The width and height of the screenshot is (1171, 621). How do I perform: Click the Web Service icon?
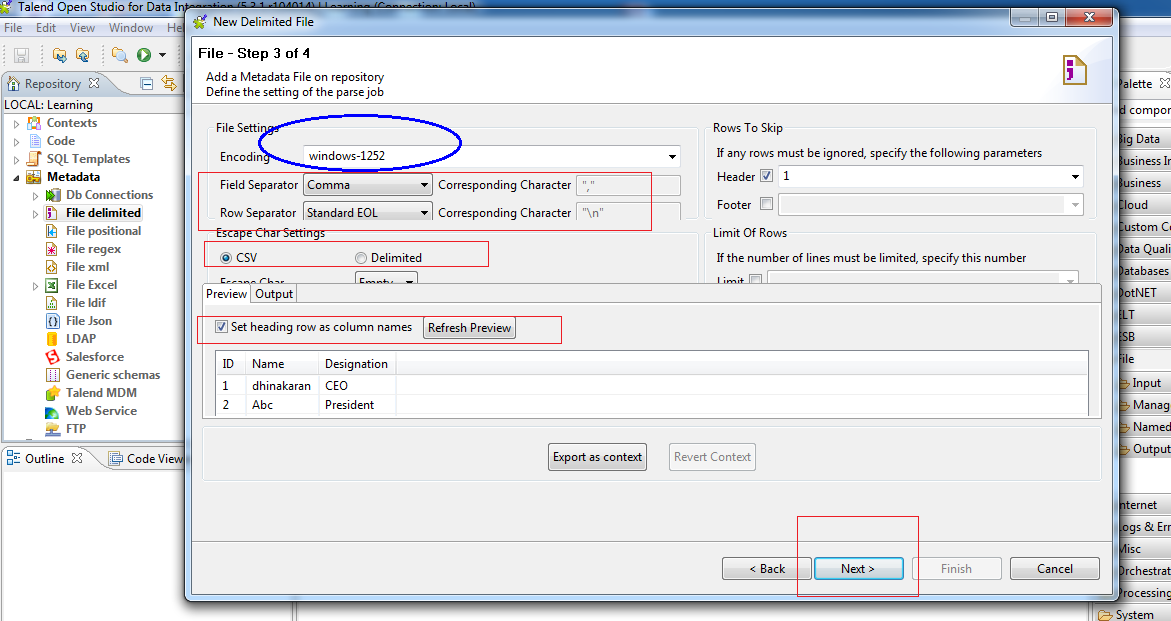pos(52,411)
